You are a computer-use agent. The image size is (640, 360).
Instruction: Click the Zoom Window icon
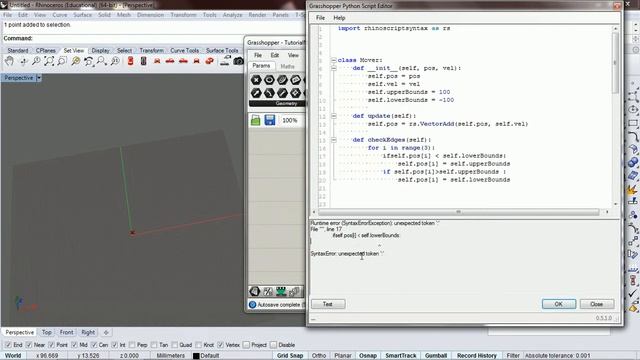click(x=62, y=61)
